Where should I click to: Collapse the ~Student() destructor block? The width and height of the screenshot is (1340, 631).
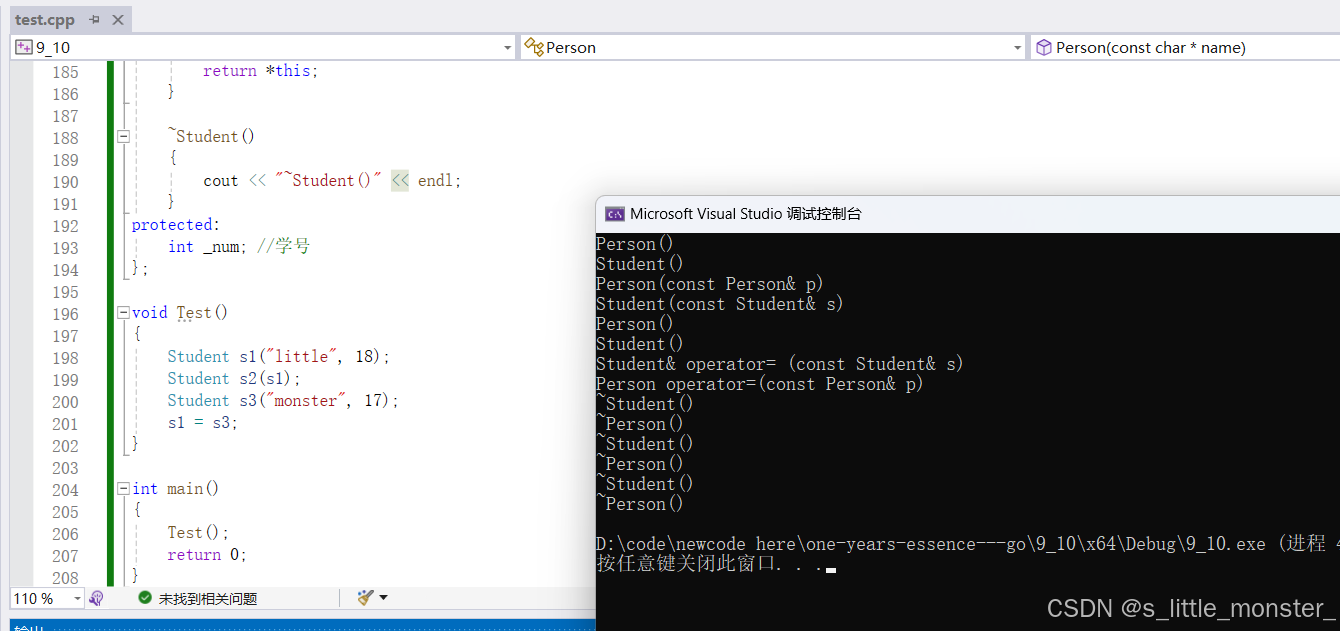[x=123, y=137]
